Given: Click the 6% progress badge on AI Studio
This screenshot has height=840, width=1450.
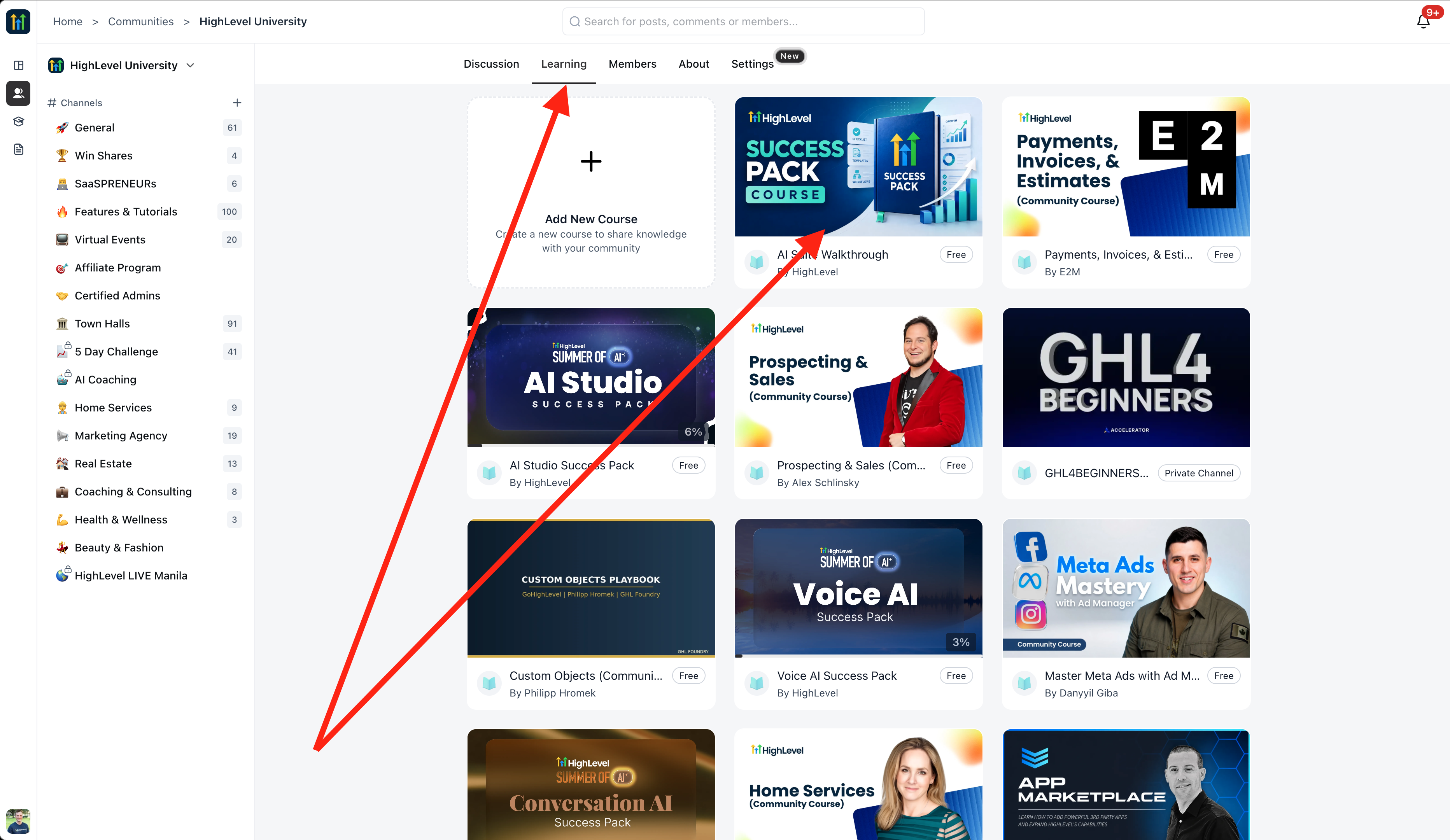Looking at the screenshot, I should (x=693, y=432).
